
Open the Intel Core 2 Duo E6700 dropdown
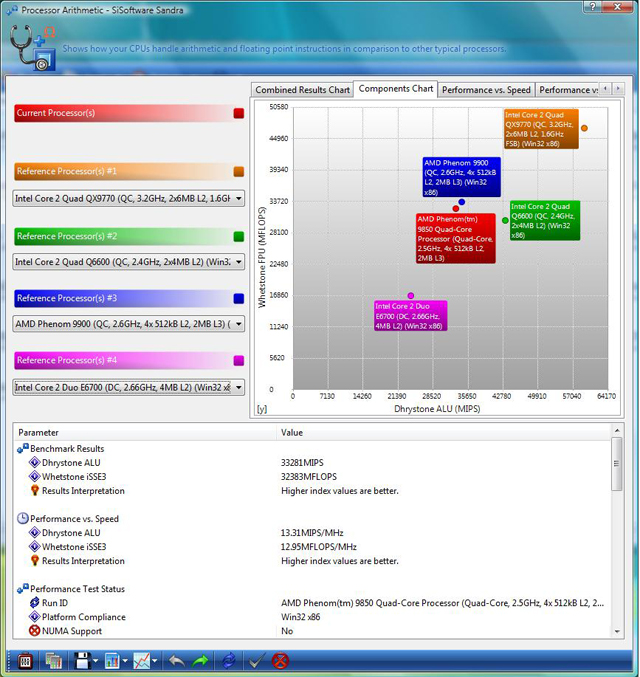tap(129, 387)
